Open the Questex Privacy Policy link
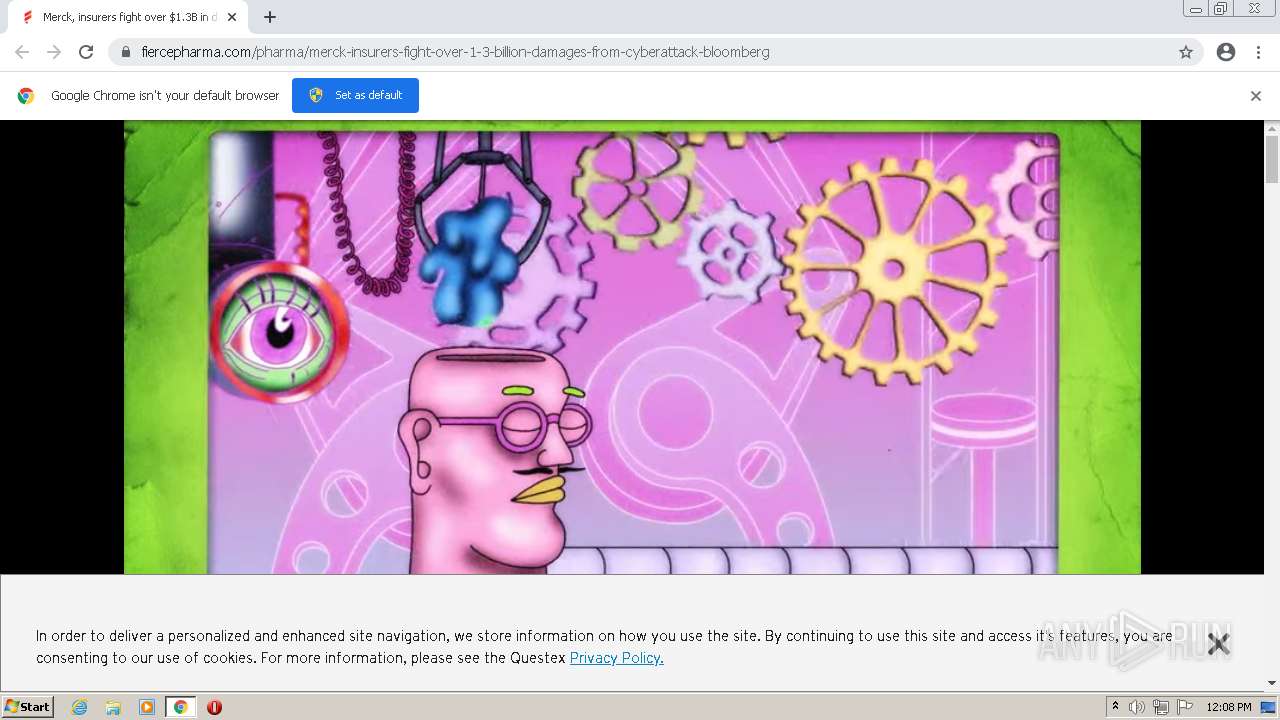1280x720 pixels. pyautogui.click(x=616, y=658)
